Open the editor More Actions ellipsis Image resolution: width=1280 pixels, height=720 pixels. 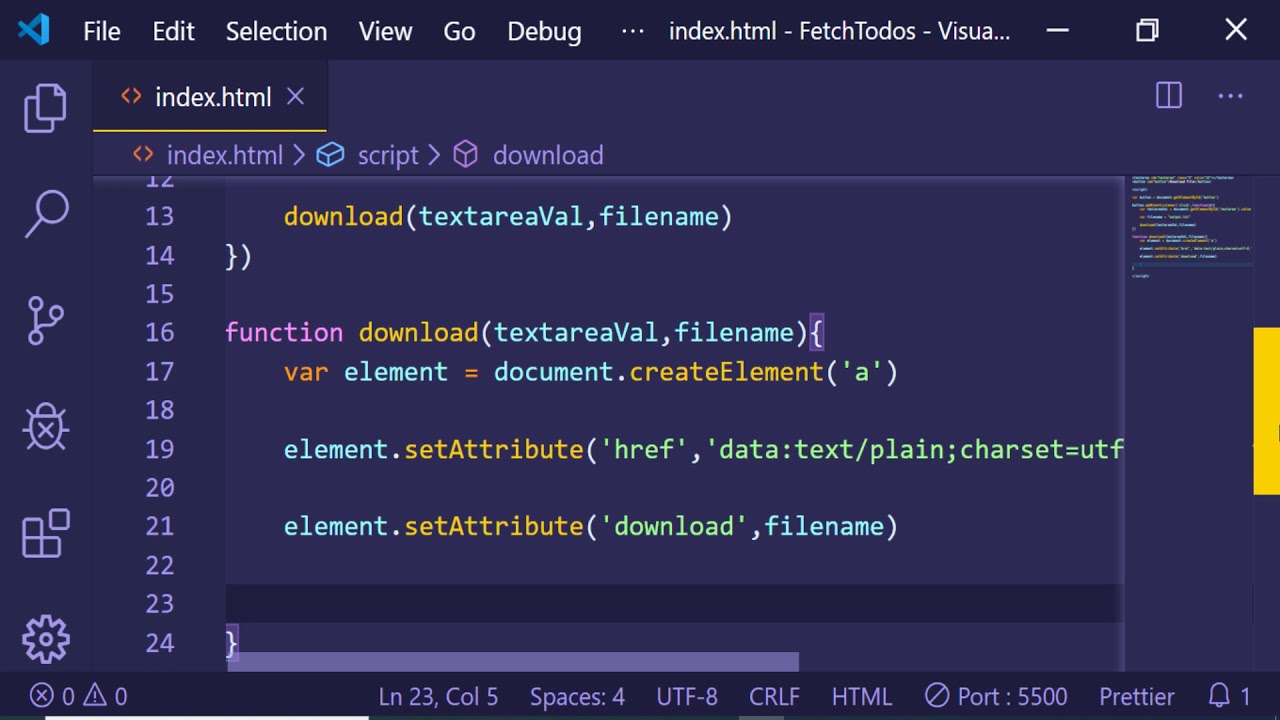[1230, 96]
